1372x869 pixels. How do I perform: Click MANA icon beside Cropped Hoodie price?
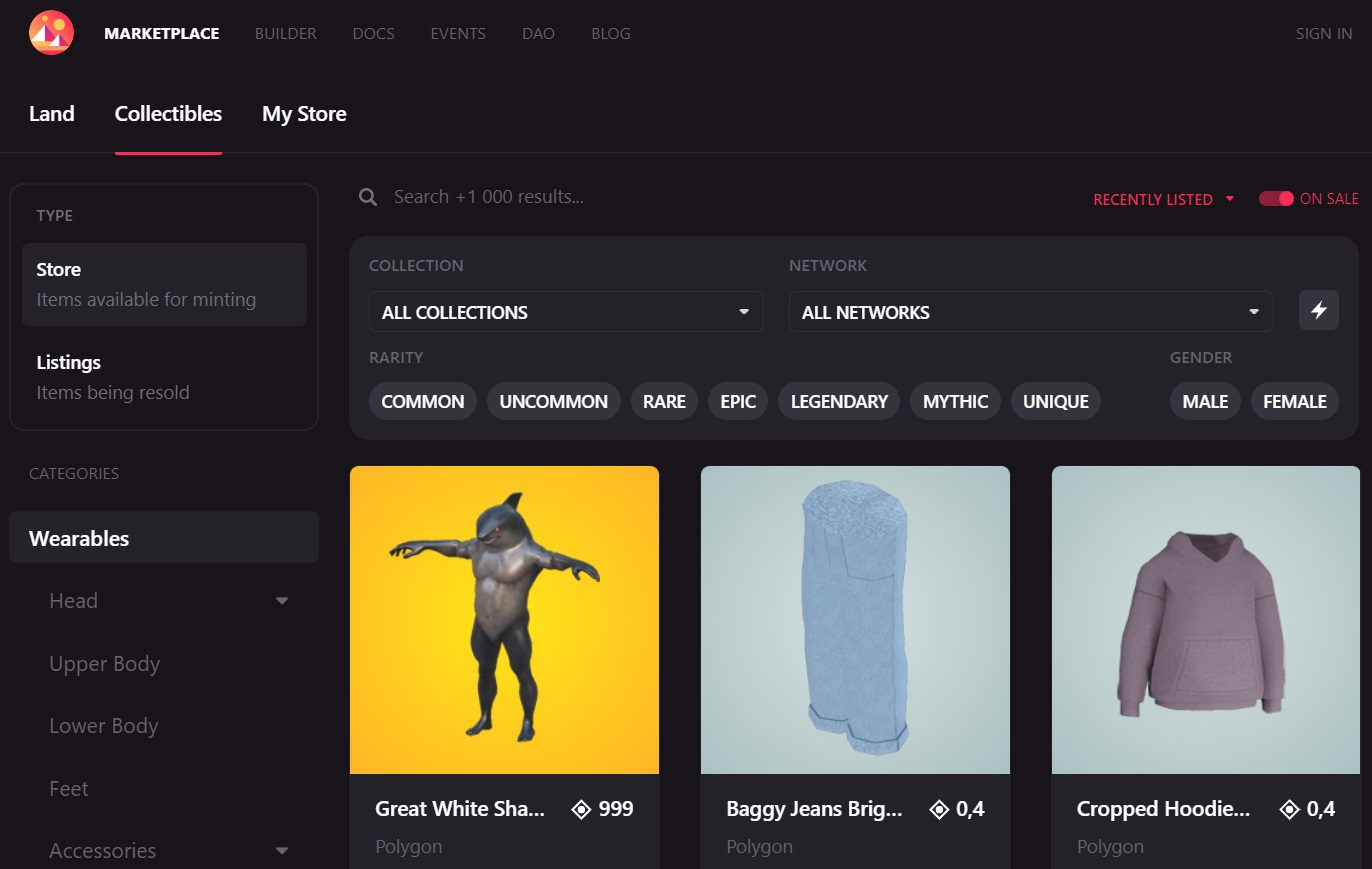click(1290, 809)
